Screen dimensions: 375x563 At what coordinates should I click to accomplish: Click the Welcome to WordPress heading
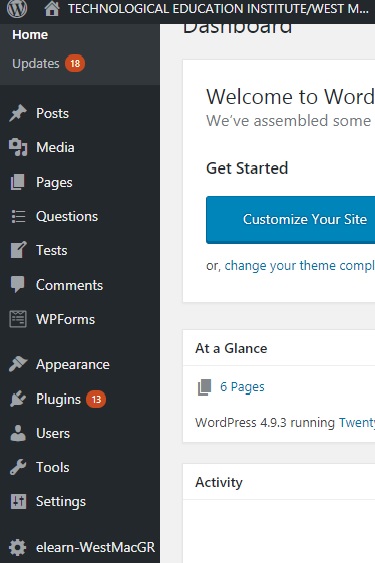click(290, 97)
